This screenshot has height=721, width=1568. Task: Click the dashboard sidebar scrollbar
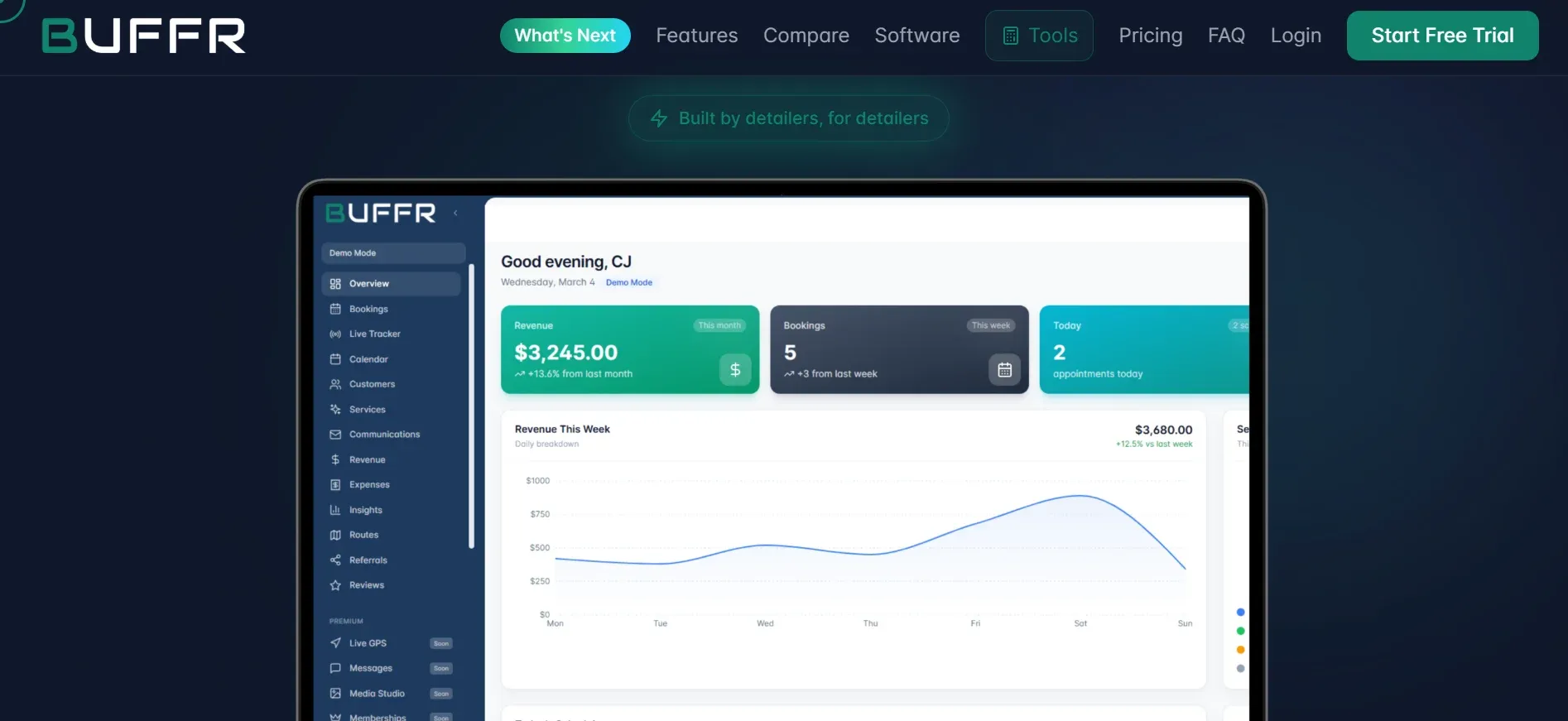coord(471,406)
